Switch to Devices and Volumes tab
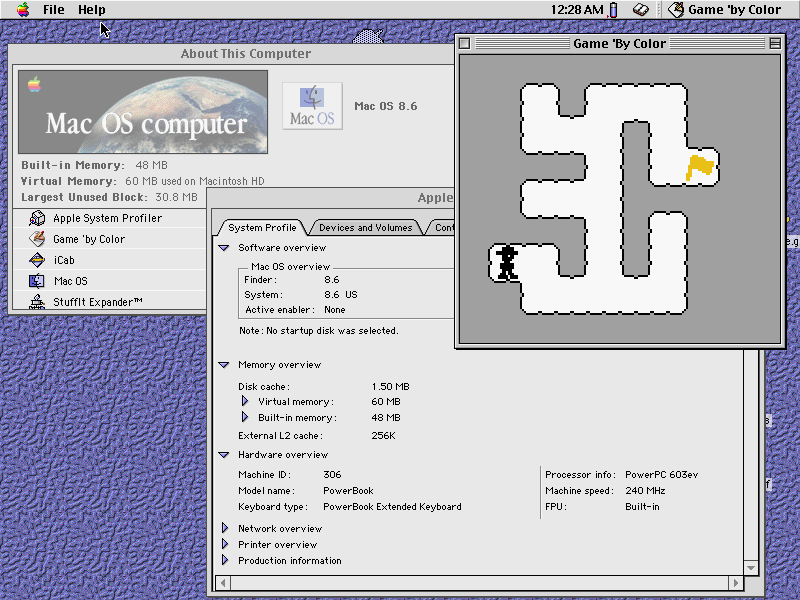Image resolution: width=800 pixels, height=600 pixels. [x=365, y=228]
